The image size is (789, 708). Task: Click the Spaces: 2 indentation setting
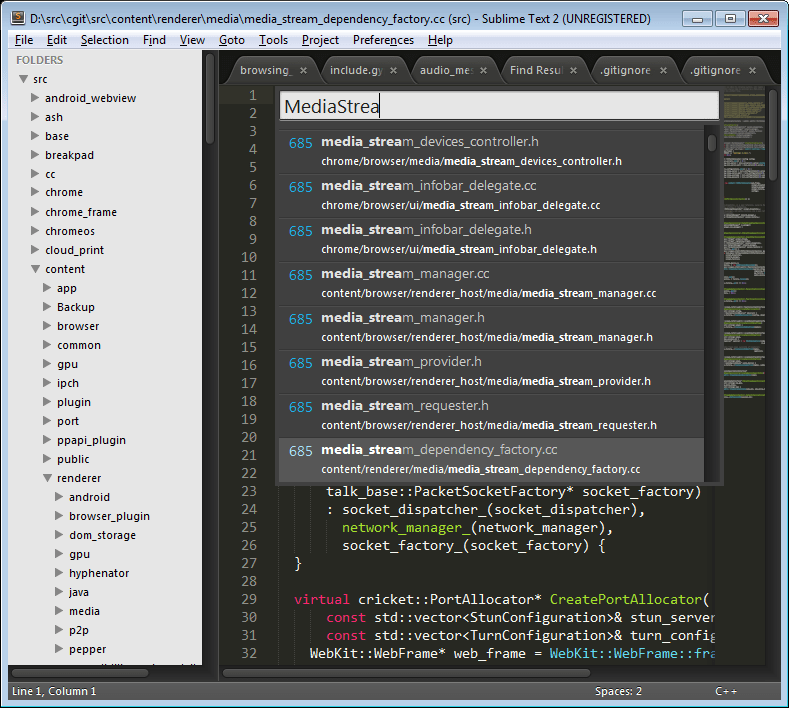[618, 691]
